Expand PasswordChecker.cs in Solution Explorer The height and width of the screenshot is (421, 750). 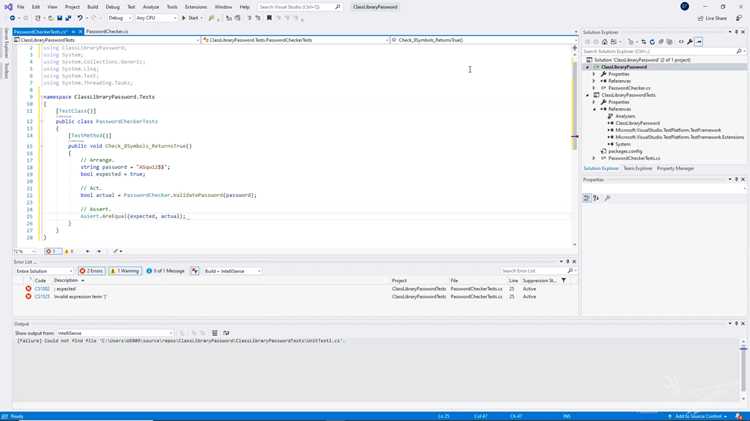pyautogui.click(x=594, y=89)
